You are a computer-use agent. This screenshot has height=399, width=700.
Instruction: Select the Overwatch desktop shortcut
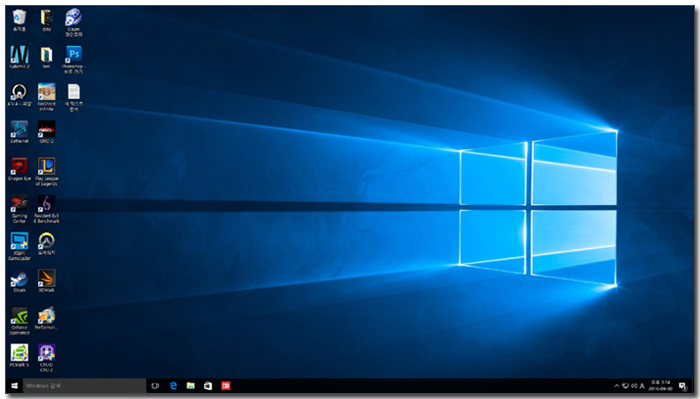(46, 244)
